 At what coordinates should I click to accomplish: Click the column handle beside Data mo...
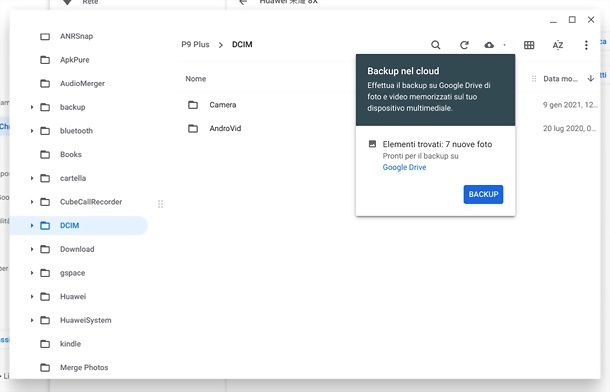point(534,79)
